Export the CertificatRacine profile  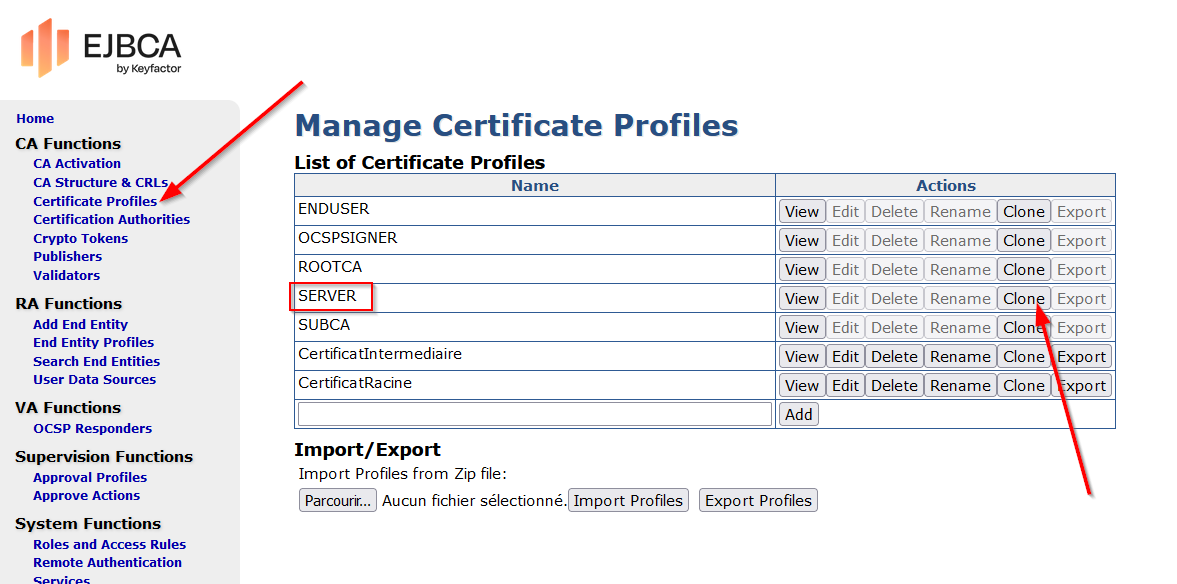[1081, 386]
